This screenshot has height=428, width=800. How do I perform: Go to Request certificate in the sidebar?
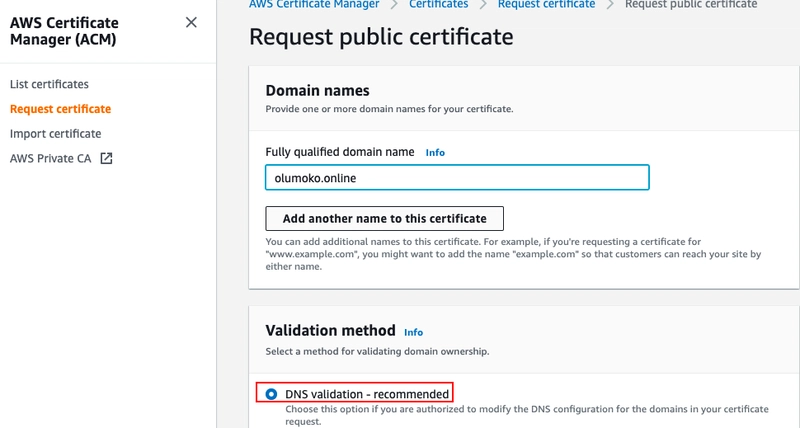pos(60,109)
